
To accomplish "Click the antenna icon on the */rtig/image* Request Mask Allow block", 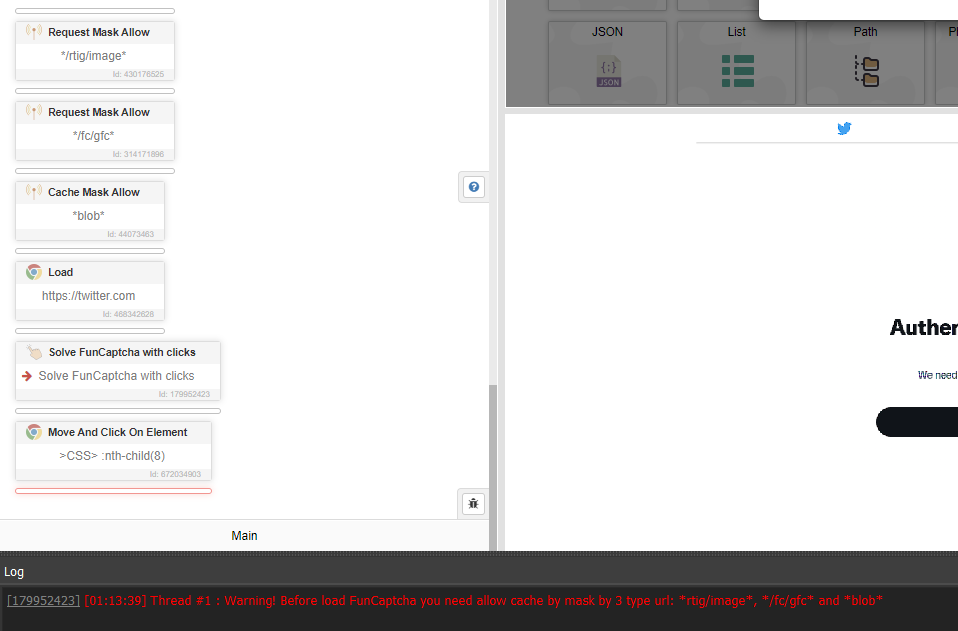I will point(34,32).
